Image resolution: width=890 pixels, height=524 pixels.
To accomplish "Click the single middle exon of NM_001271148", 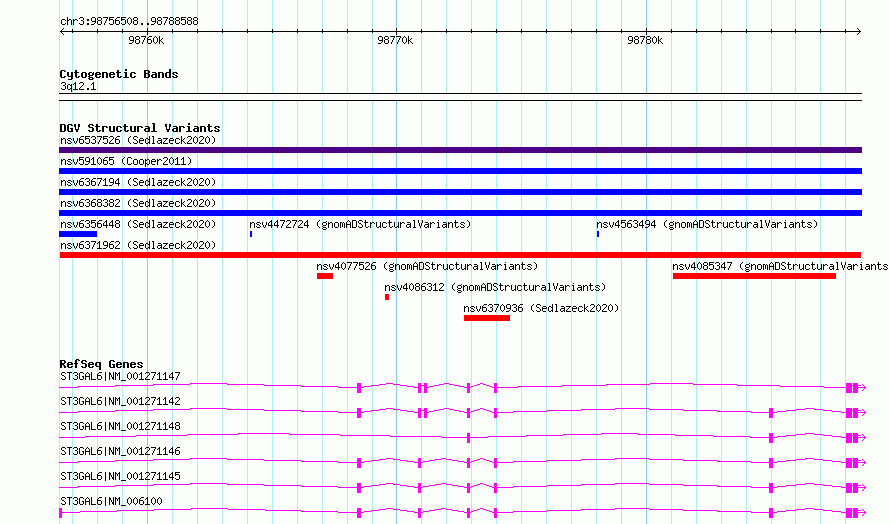I will pyautogui.click(x=468, y=438).
